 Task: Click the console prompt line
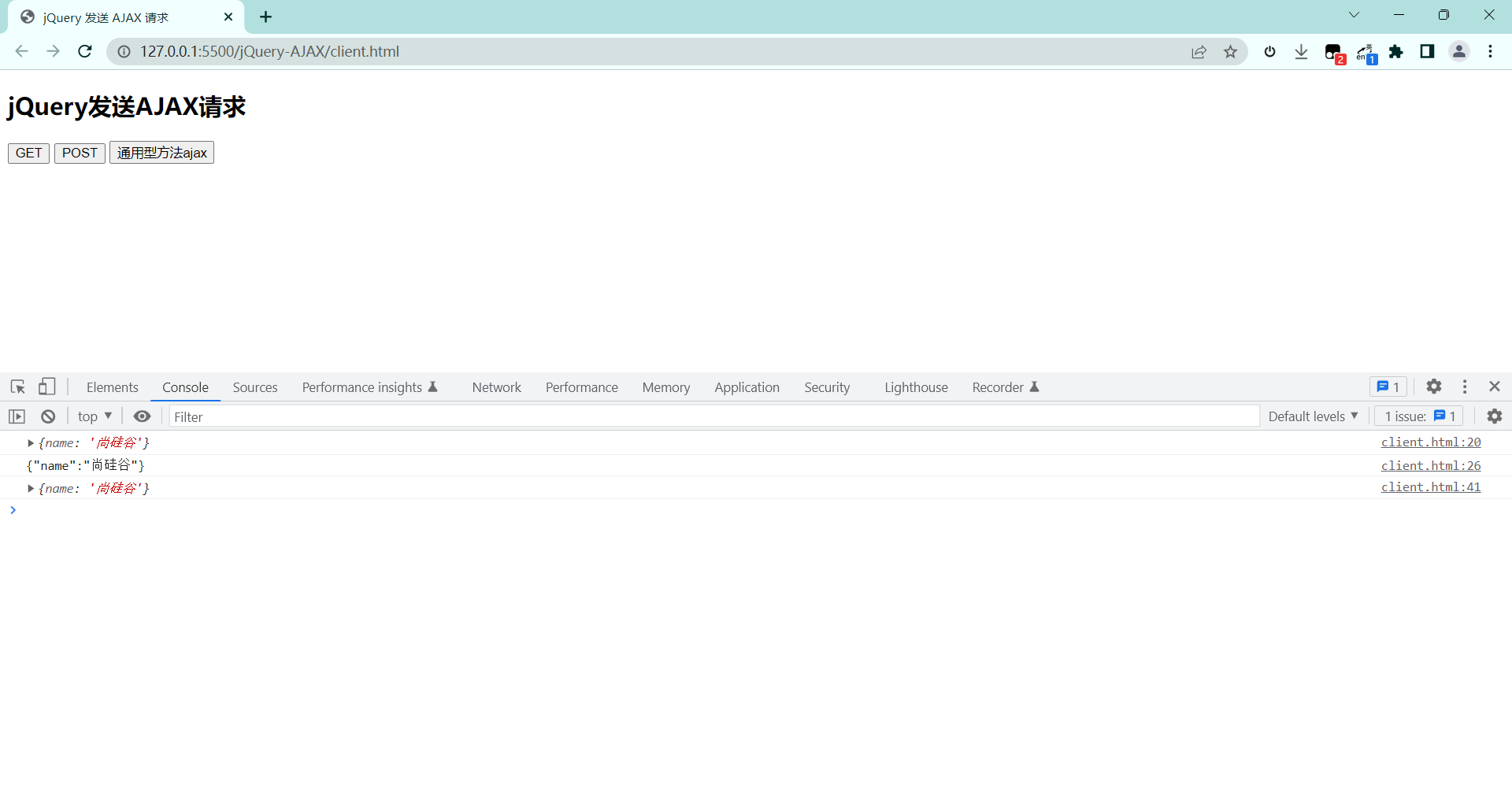click(756, 510)
